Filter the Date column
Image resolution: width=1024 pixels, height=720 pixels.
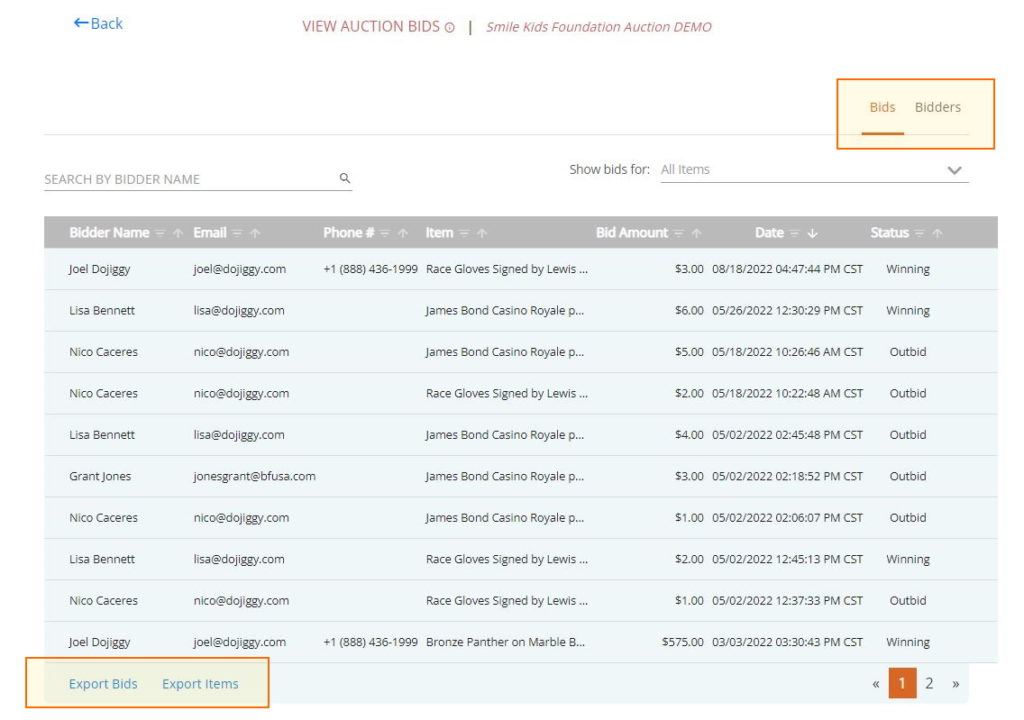pos(794,233)
